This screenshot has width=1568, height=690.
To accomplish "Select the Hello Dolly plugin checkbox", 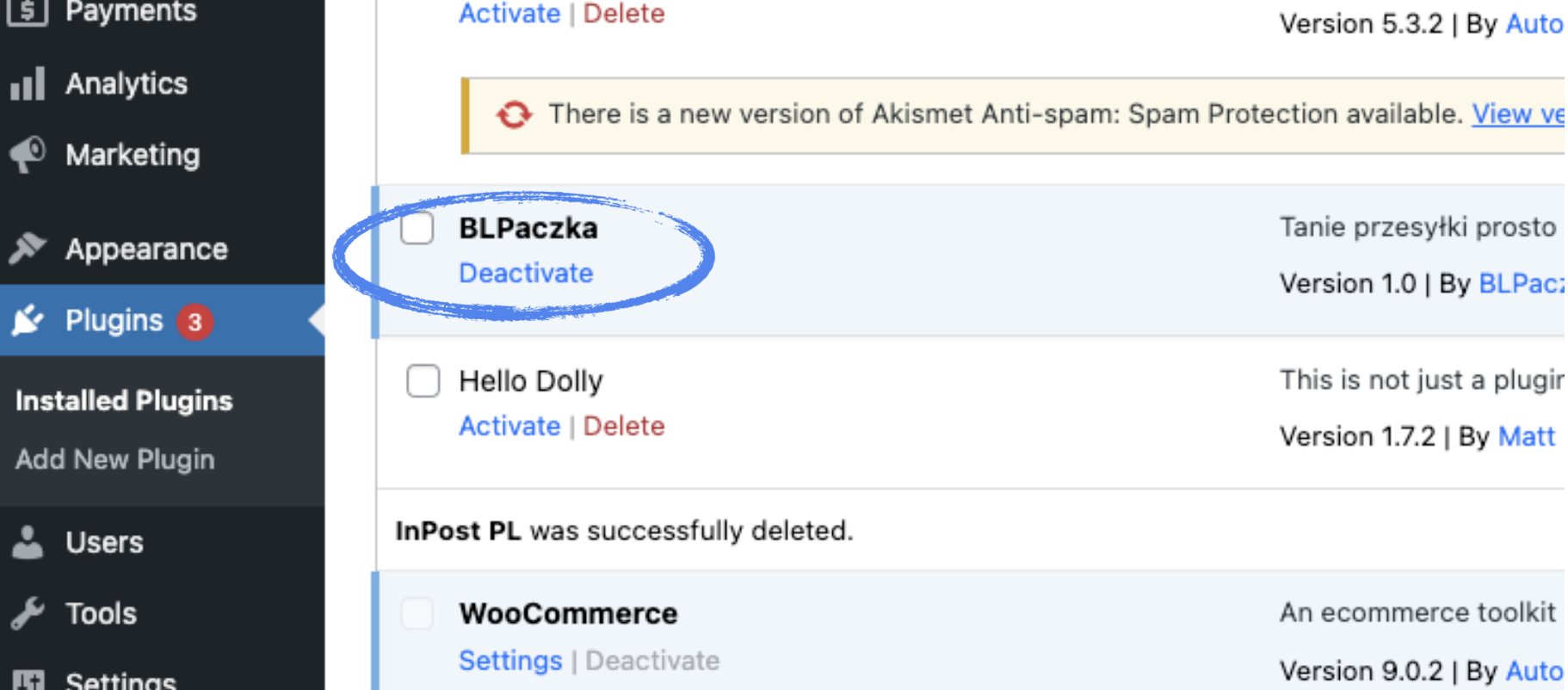I will pos(423,380).
